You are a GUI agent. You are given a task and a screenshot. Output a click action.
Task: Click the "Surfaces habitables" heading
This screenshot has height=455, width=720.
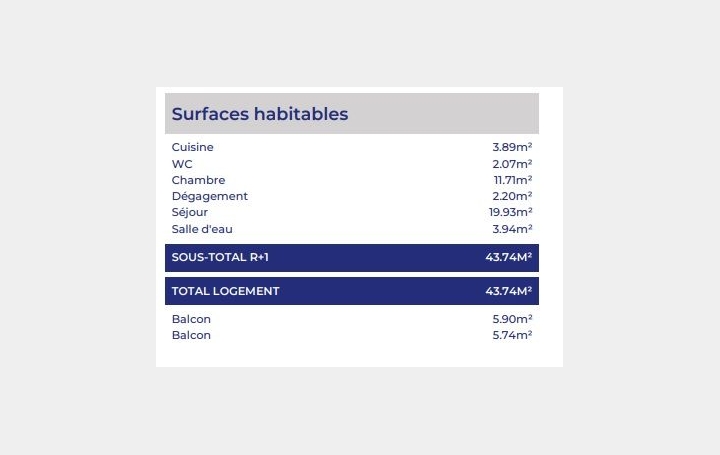coord(260,114)
